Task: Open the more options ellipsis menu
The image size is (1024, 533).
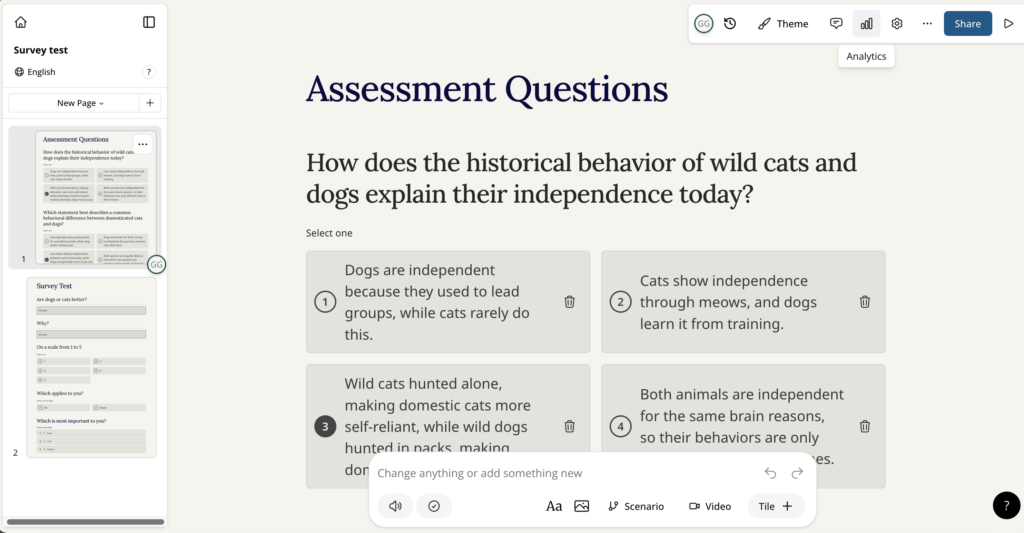Action: tap(927, 24)
